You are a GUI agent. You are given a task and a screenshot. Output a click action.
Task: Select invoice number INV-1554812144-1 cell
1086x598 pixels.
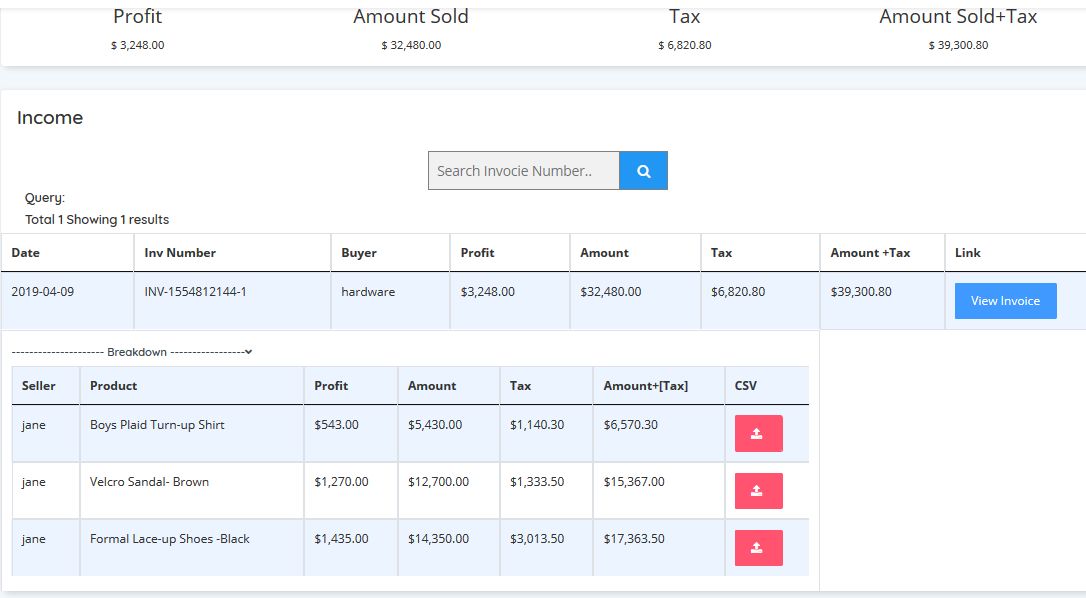[x=195, y=292]
